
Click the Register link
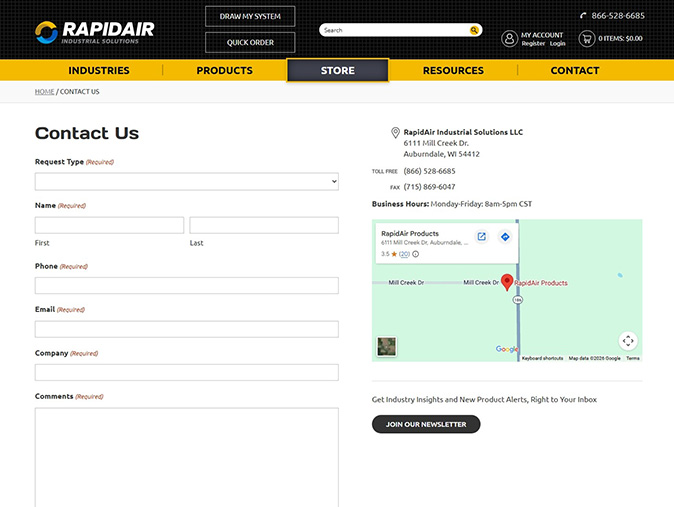533,44
